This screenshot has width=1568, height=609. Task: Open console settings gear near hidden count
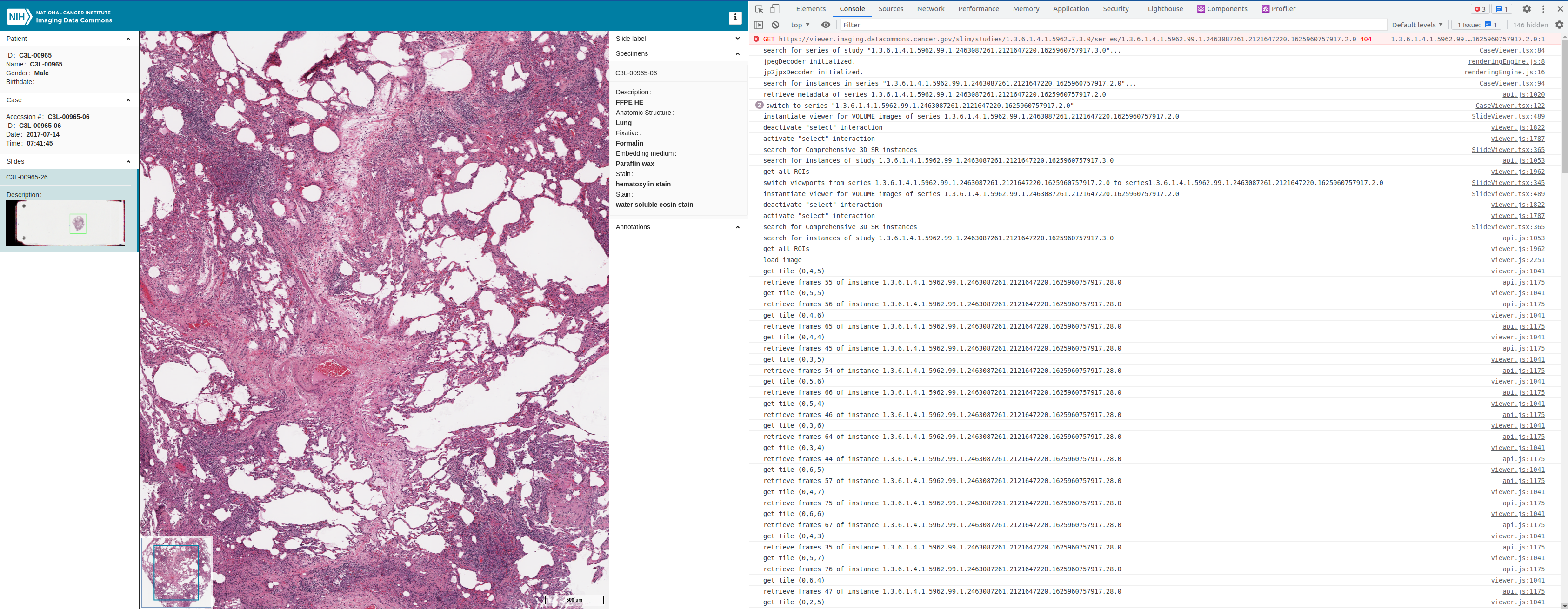tap(1559, 25)
